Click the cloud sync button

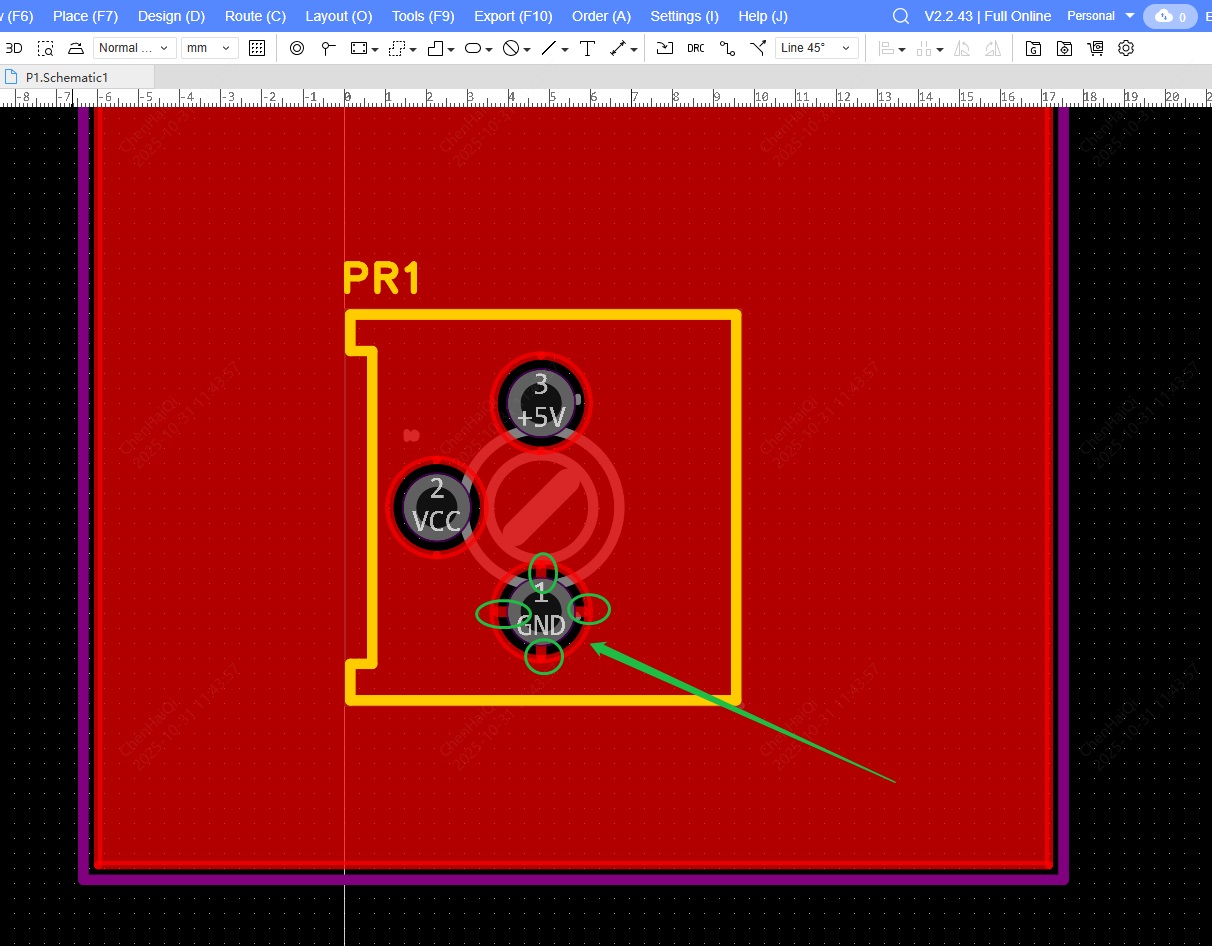pos(1169,16)
